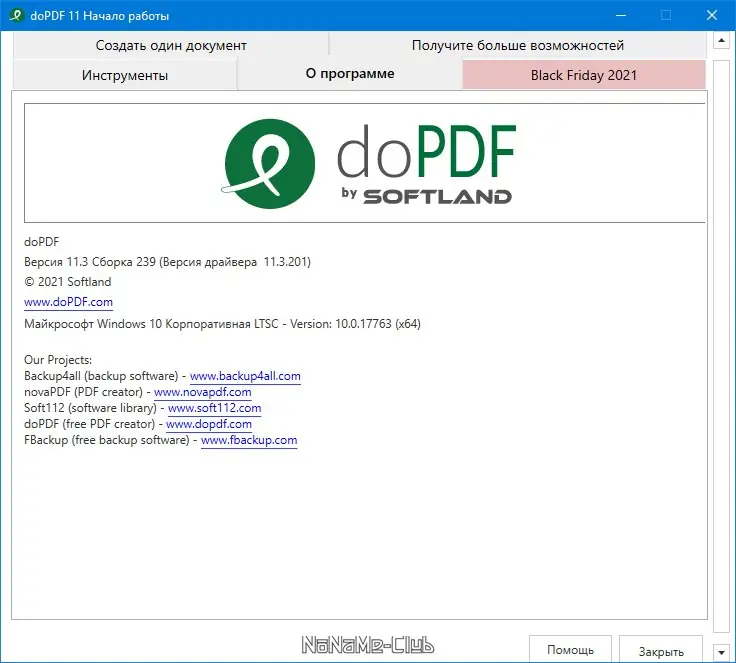Open the Создать один документ tab
The image size is (736, 663).
coord(171,45)
